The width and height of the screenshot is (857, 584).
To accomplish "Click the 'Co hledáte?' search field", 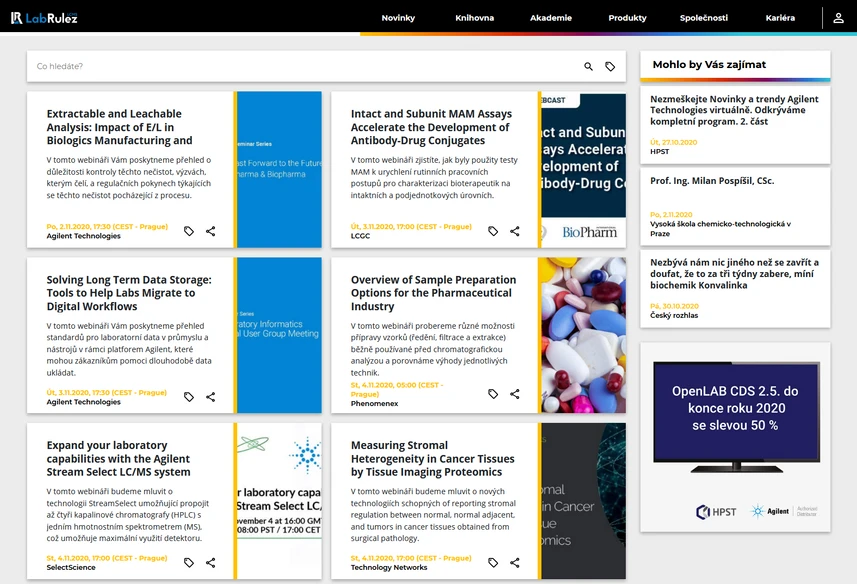I will click(303, 67).
